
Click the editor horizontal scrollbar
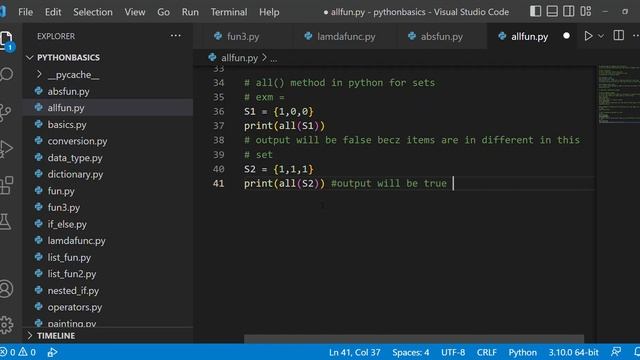coord(414,339)
